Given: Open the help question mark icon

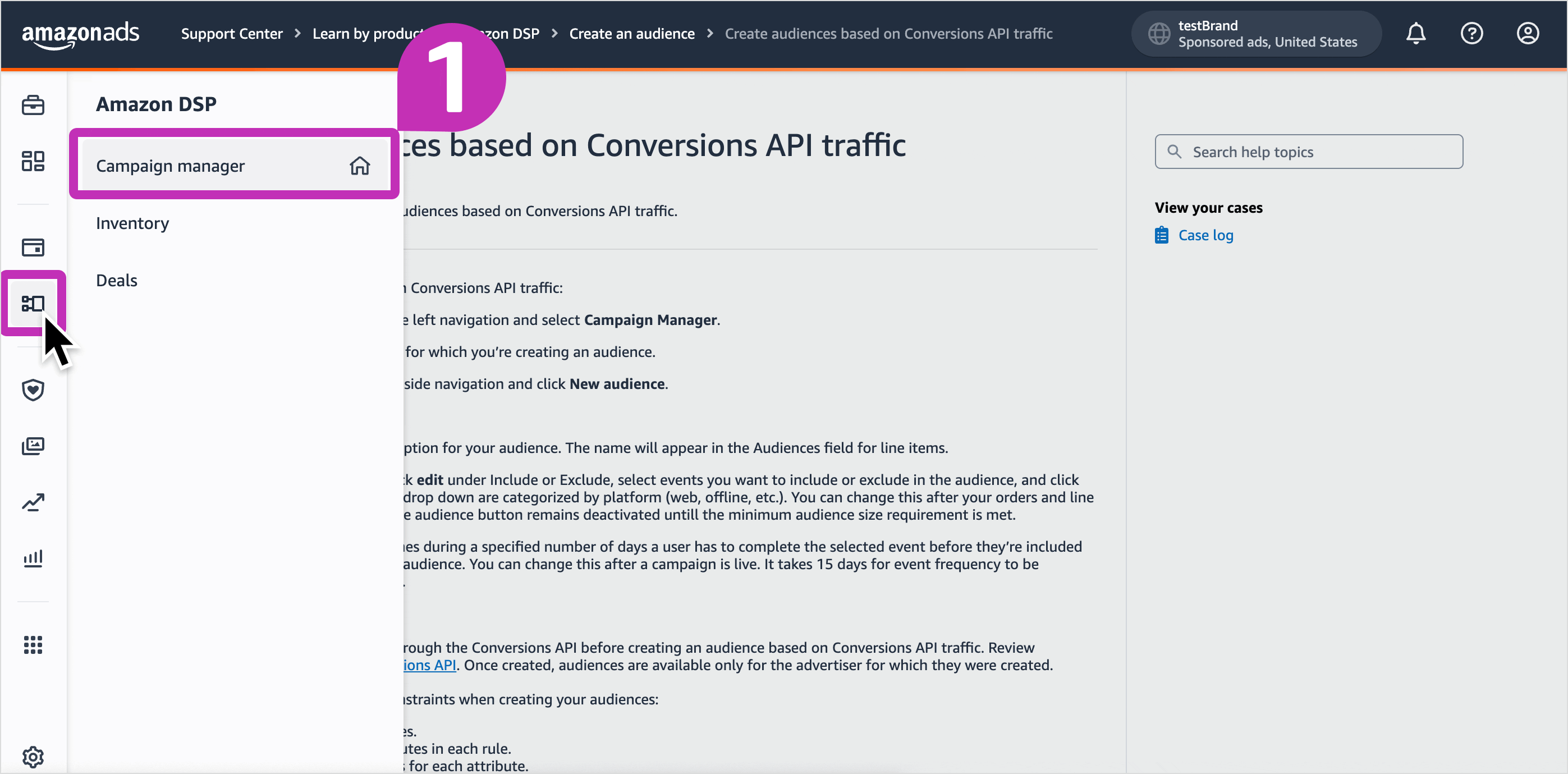Looking at the screenshot, I should (x=1472, y=34).
